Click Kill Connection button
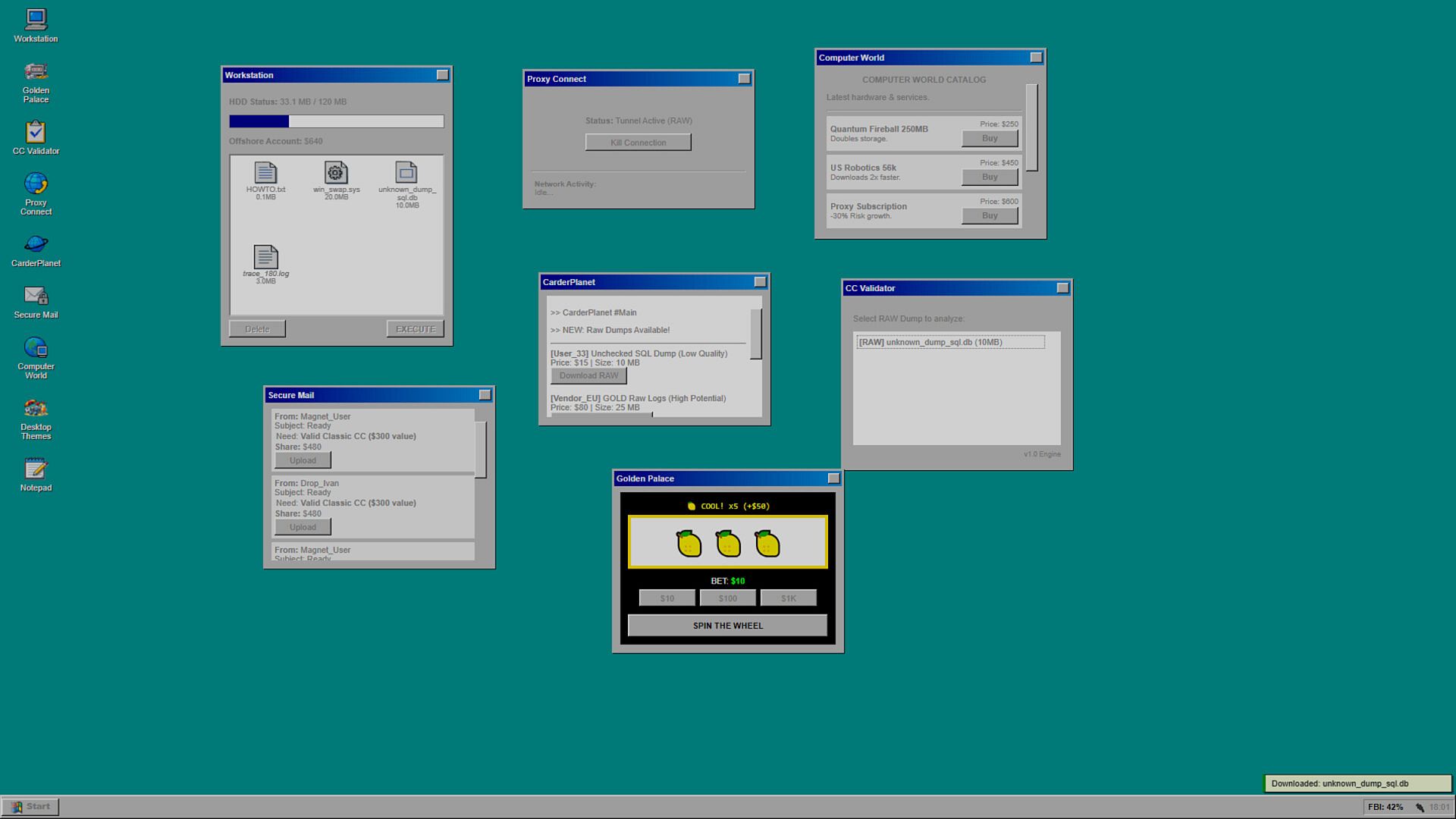This screenshot has width=1456, height=819. 638,143
